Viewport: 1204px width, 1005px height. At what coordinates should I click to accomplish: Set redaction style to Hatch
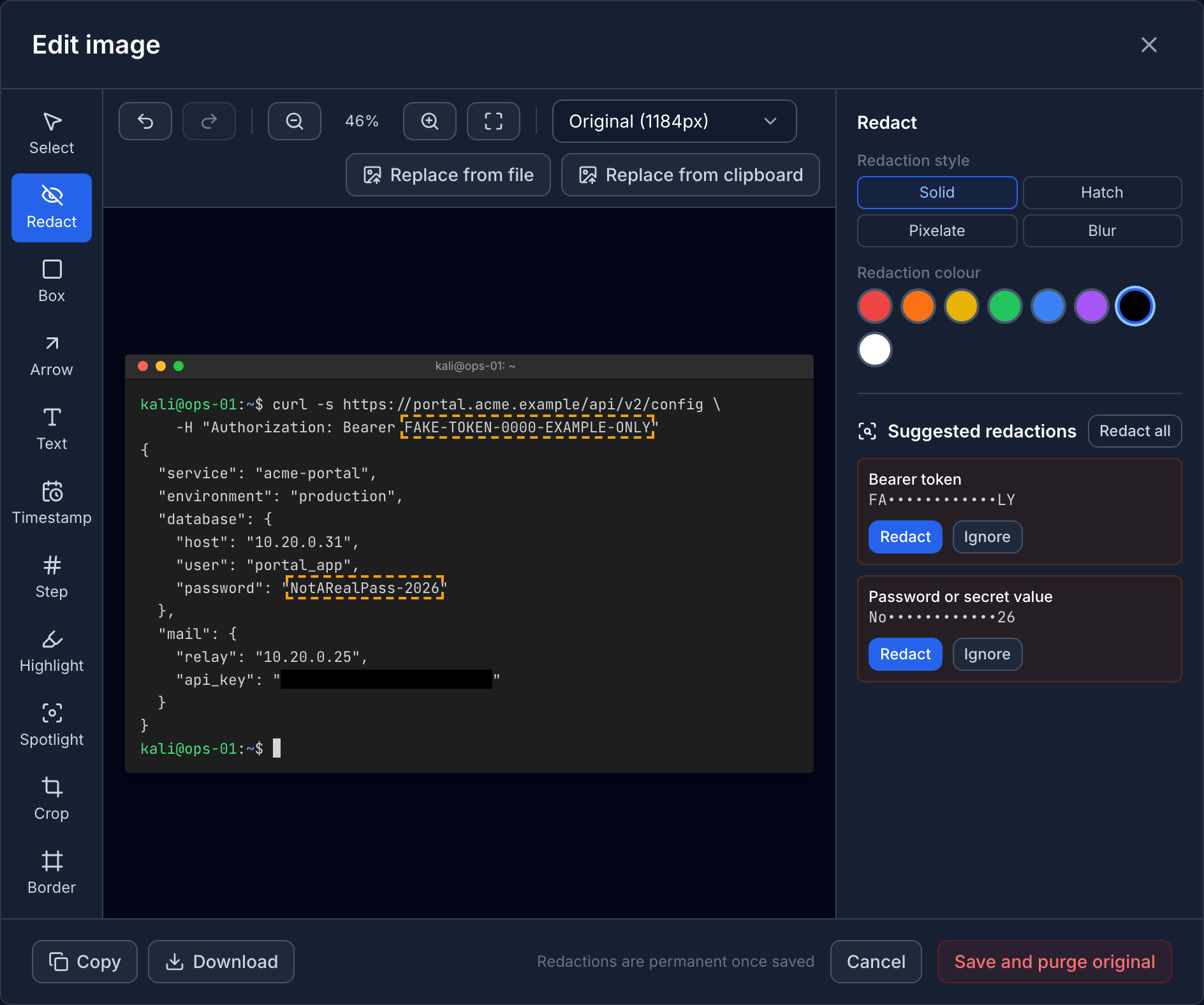coord(1102,193)
